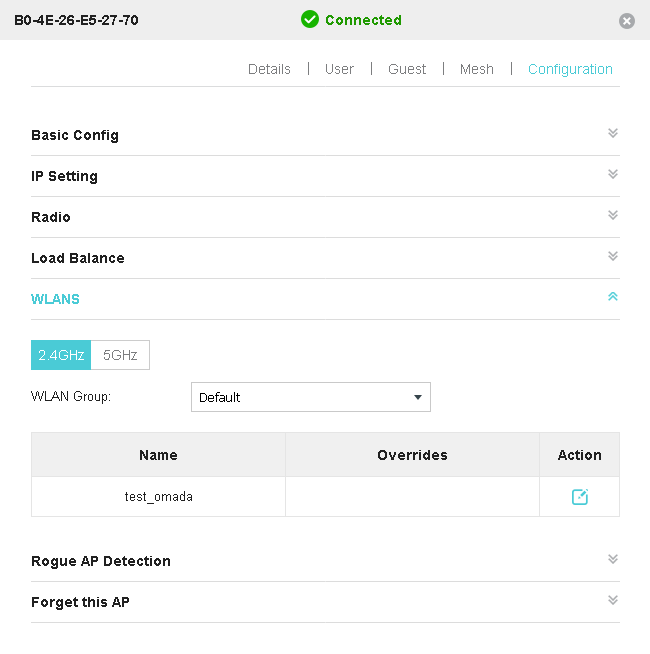Close the AP properties panel
This screenshot has width=650, height=654.
point(627,21)
